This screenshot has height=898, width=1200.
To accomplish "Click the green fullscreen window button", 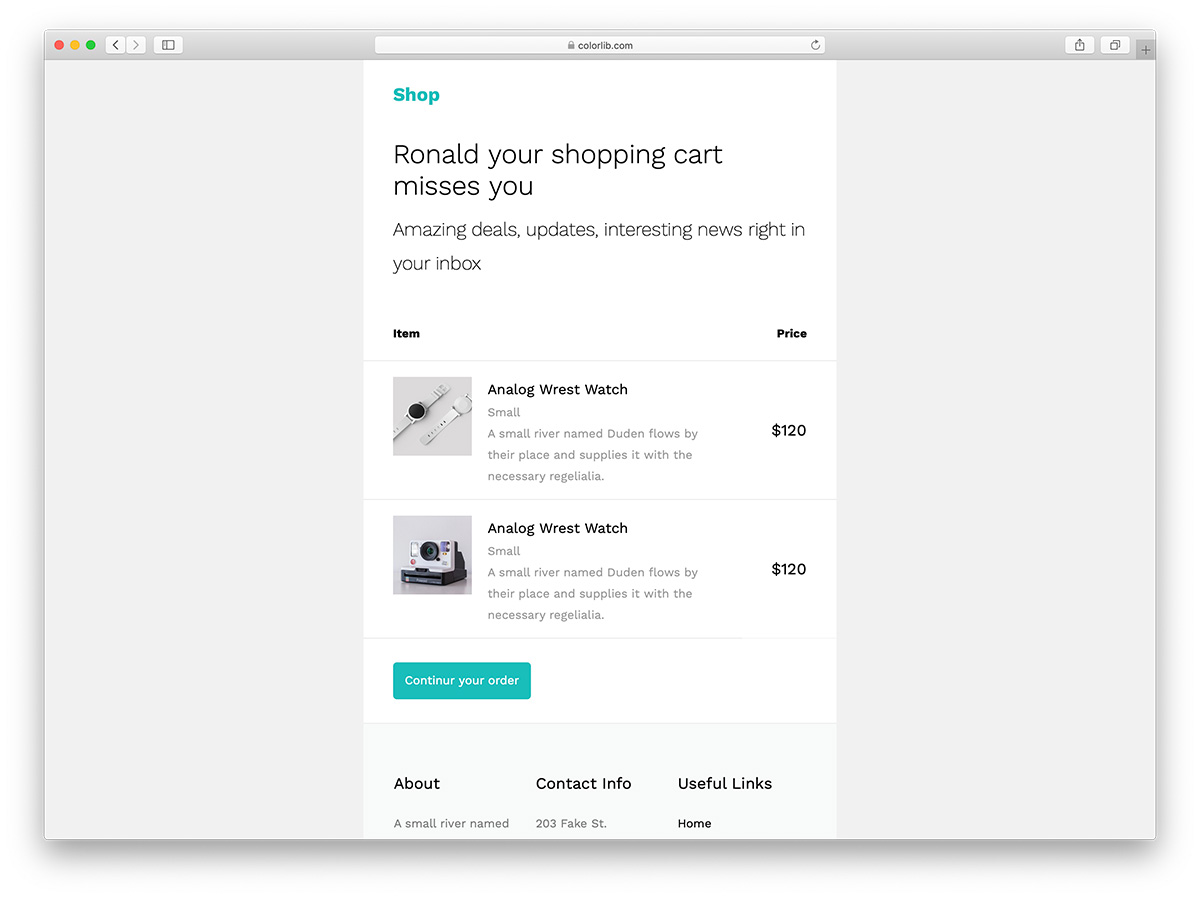I will pos(91,45).
